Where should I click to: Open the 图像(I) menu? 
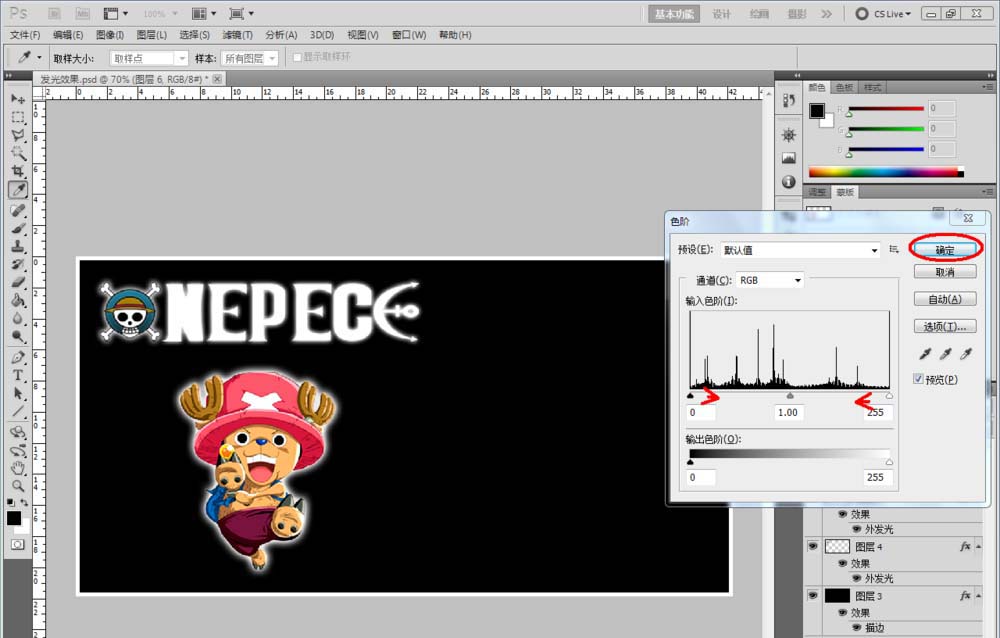pos(110,35)
